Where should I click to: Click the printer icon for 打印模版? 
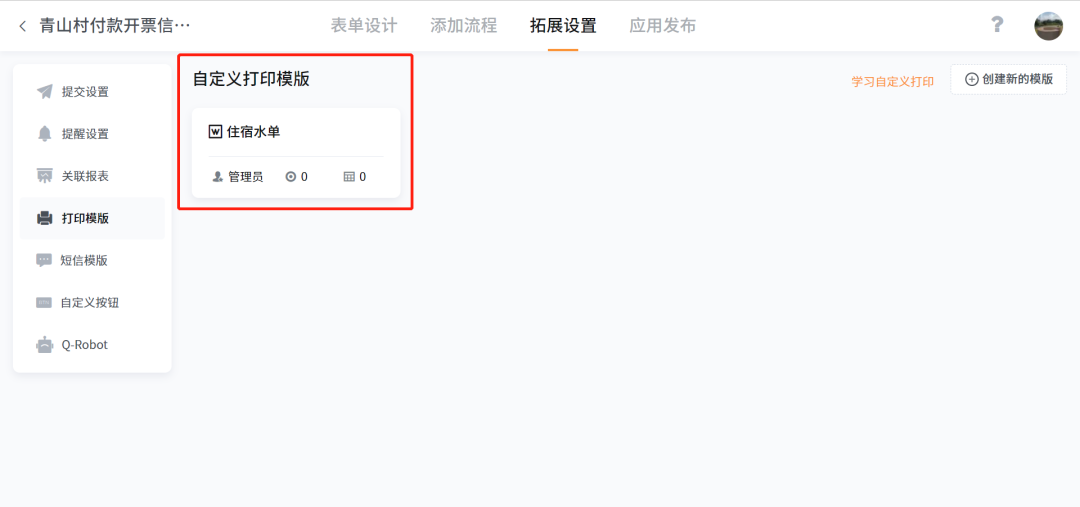[45, 218]
